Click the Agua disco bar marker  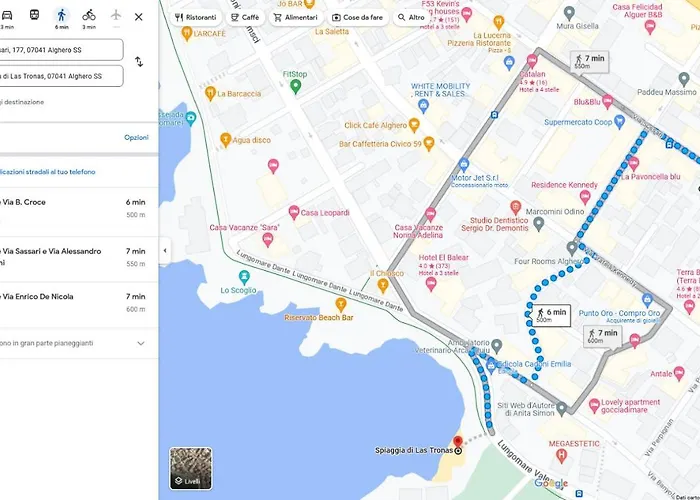click(x=225, y=140)
